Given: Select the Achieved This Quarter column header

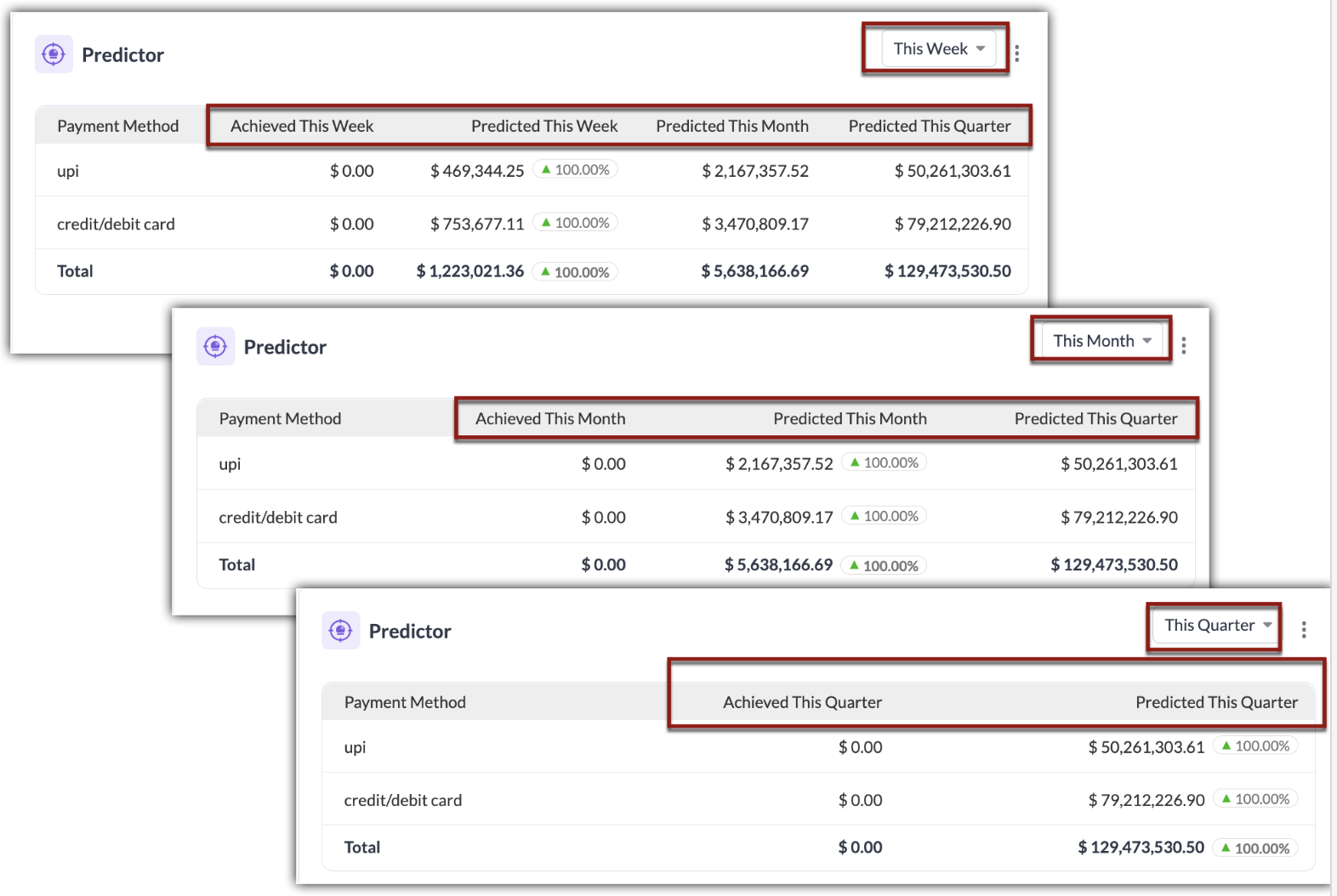Looking at the screenshot, I should pos(802,702).
